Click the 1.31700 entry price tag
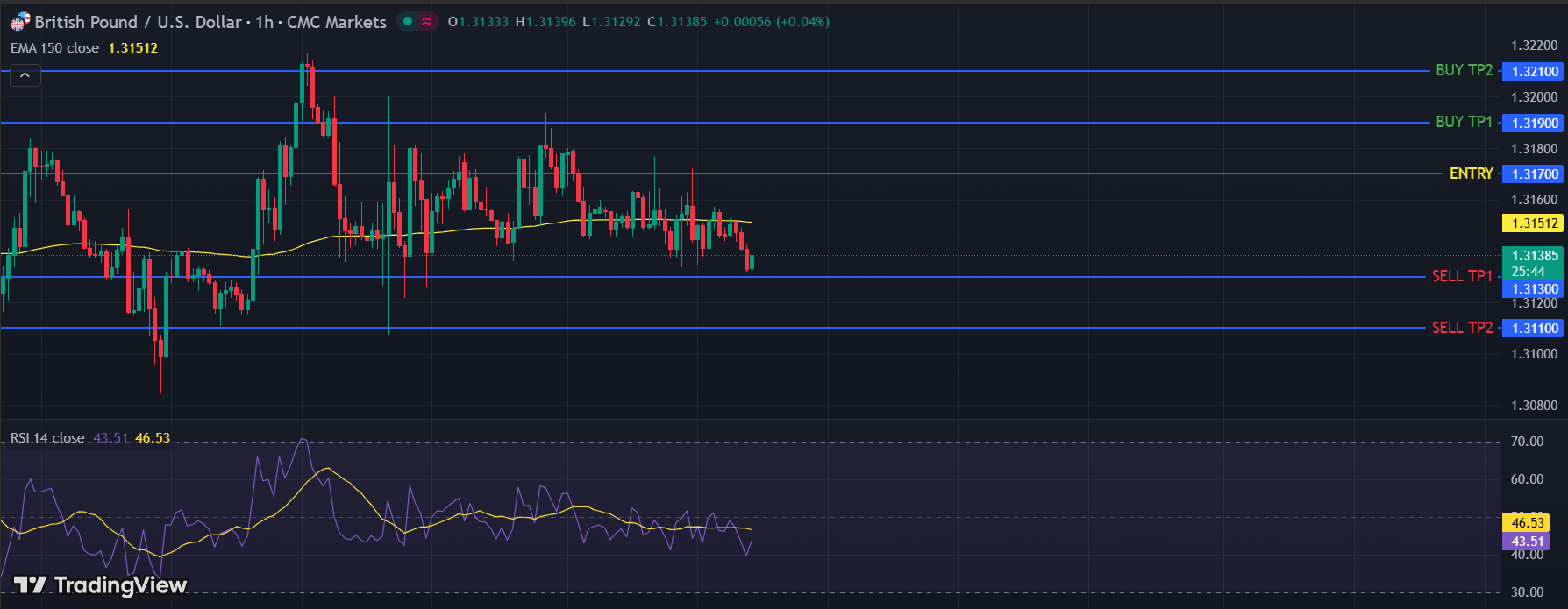Viewport: 1568px width, 609px height. click(x=1534, y=174)
